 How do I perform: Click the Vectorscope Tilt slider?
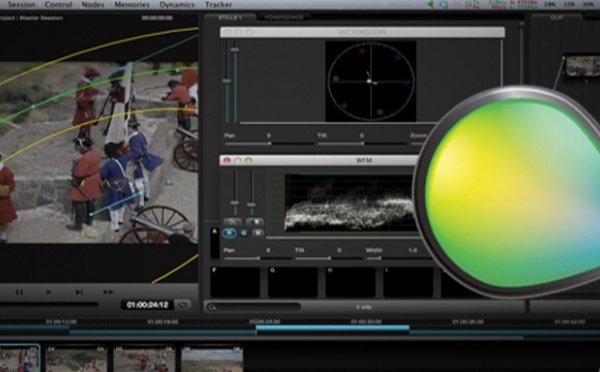[362, 144]
